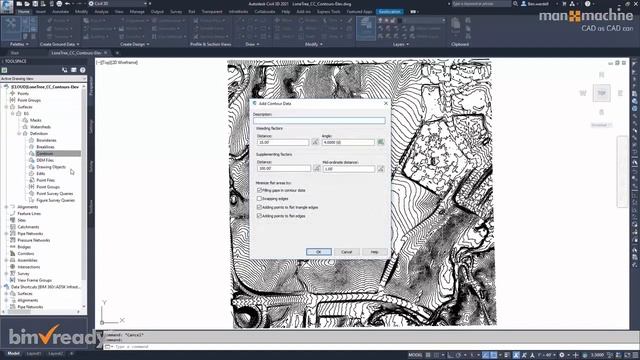The image size is (640, 360).
Task: Expand the Pipe Networks node
Action: coord(7,233)
